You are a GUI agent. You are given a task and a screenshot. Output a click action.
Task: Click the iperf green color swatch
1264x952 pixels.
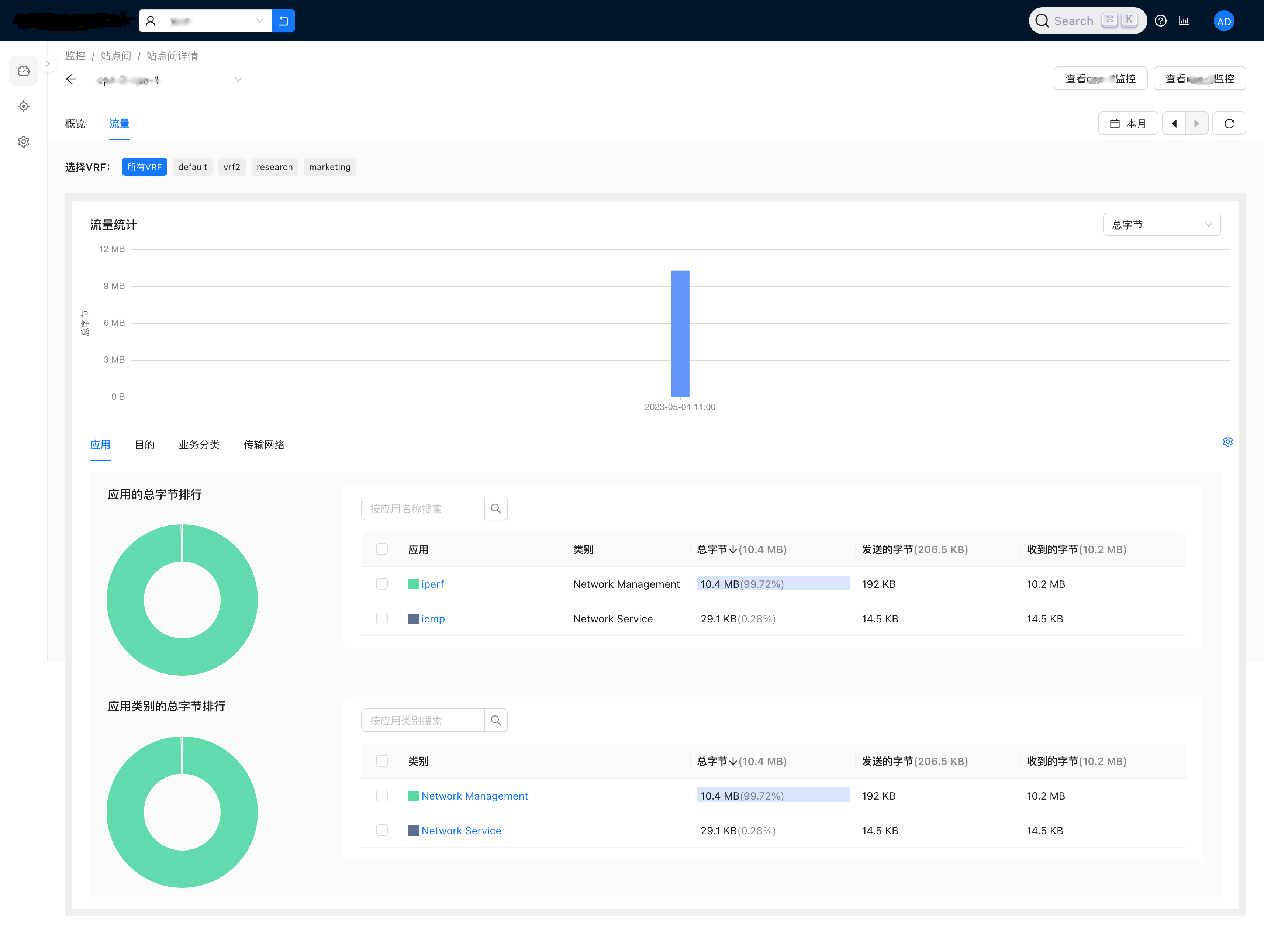click(x=414, y=584)
